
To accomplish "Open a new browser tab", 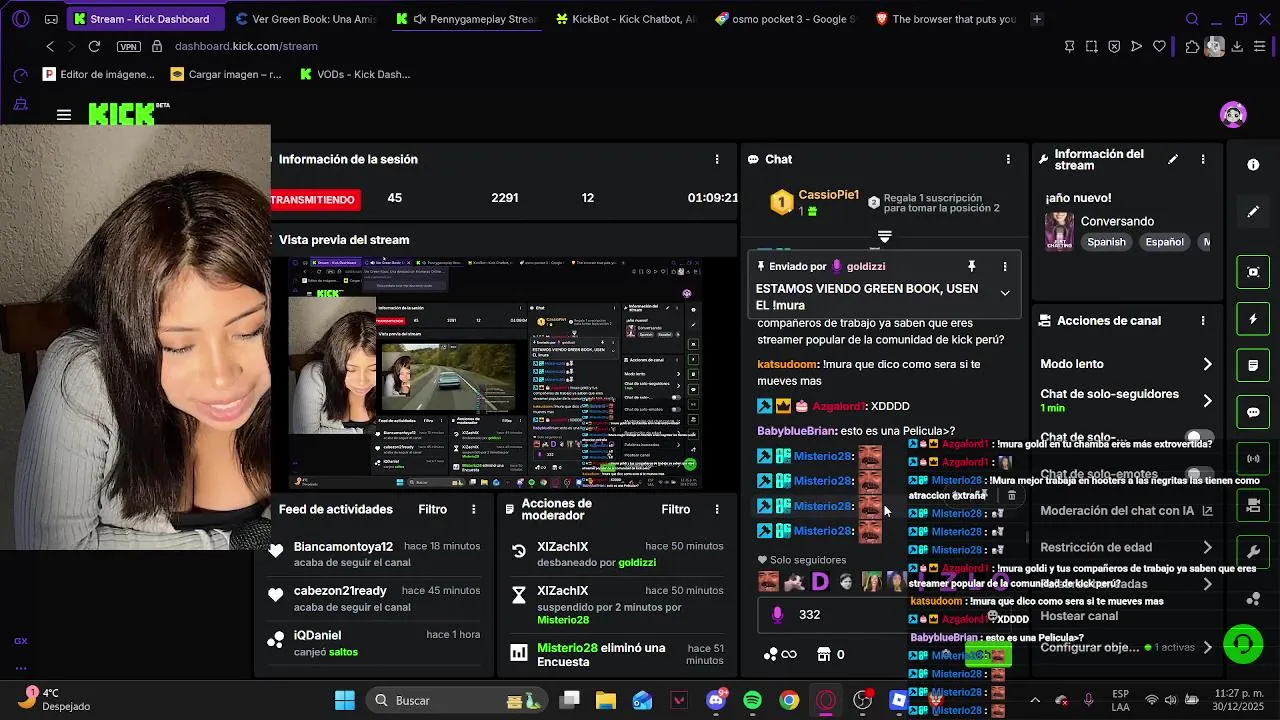I will pyautogui.click(x=1037, y=19).
